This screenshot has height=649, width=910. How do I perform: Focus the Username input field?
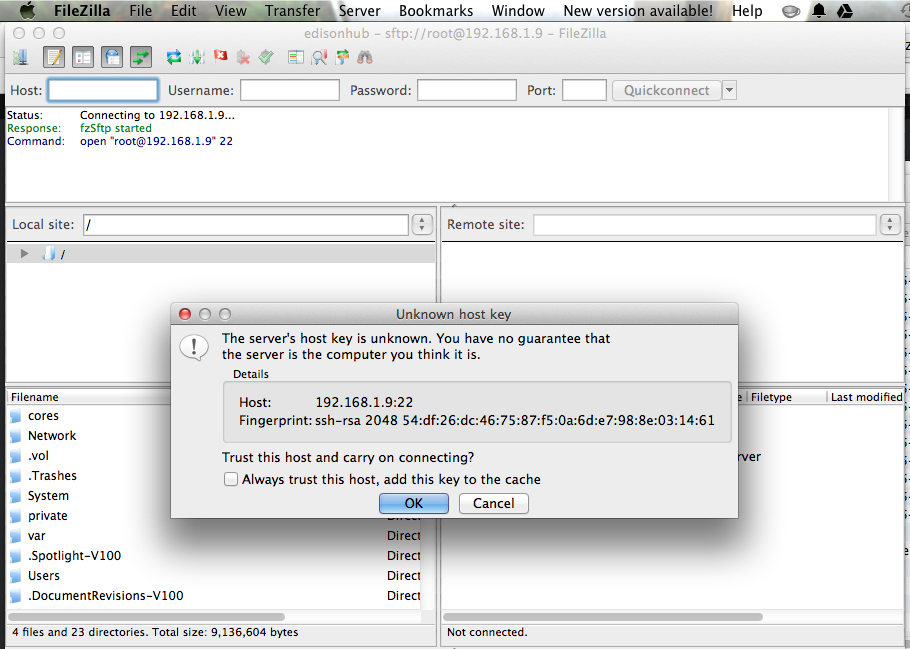tap(290, 91)
